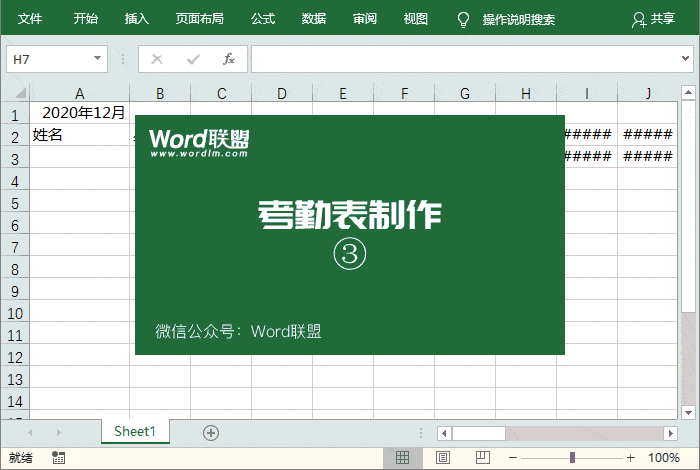Click cell containing 2020年12月
The image size is (700, 470).
[79, 112]
